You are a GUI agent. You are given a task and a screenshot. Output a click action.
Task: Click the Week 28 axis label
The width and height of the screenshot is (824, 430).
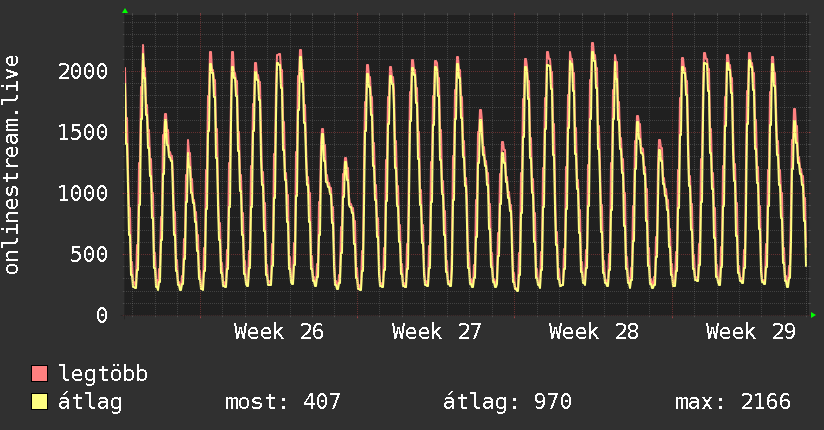pyautogui.click(x=593, y=332)
